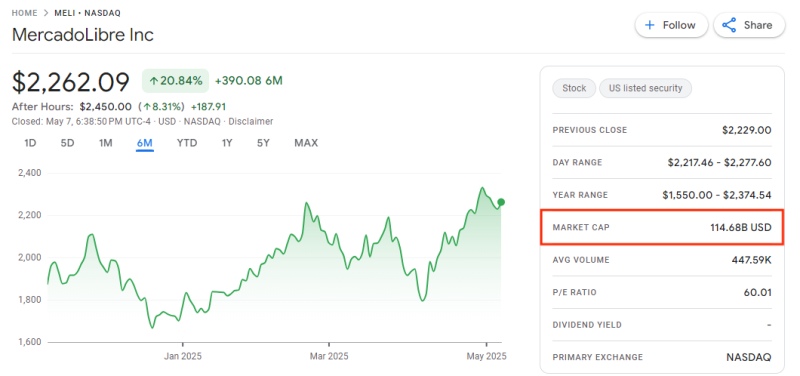Click the PRIMARY EXCHANGE label
This screenshot has width=800, height=376.
coord(597,357)
